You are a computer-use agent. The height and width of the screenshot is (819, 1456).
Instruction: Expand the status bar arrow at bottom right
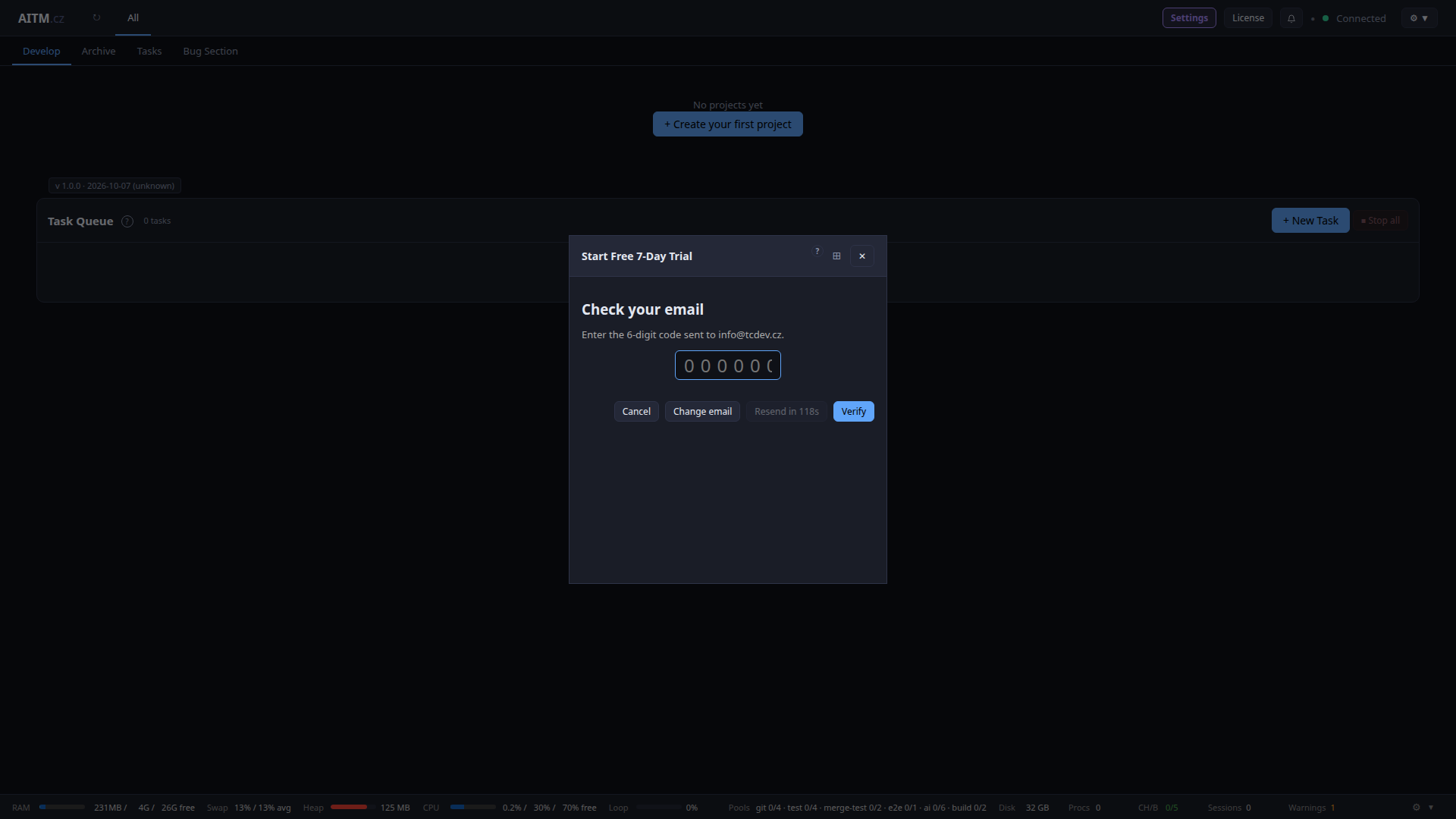(1431, 808)
